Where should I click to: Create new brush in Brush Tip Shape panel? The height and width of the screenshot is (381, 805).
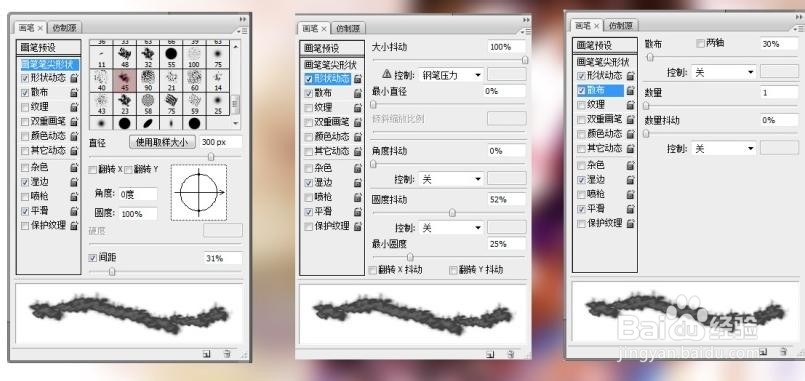click(x=206, y=353)
